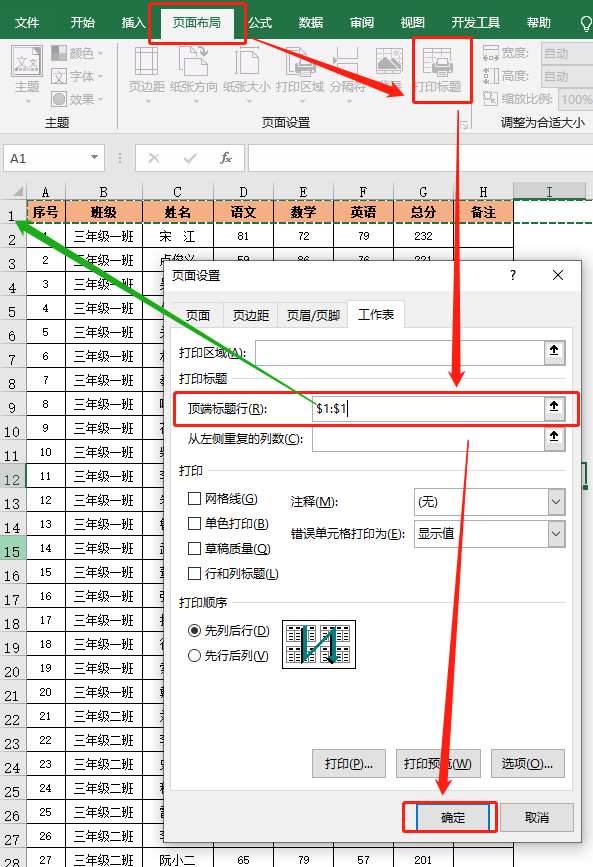
Task: Click the lightbulb tell-me icon
Action: click(x=585, y=23)
